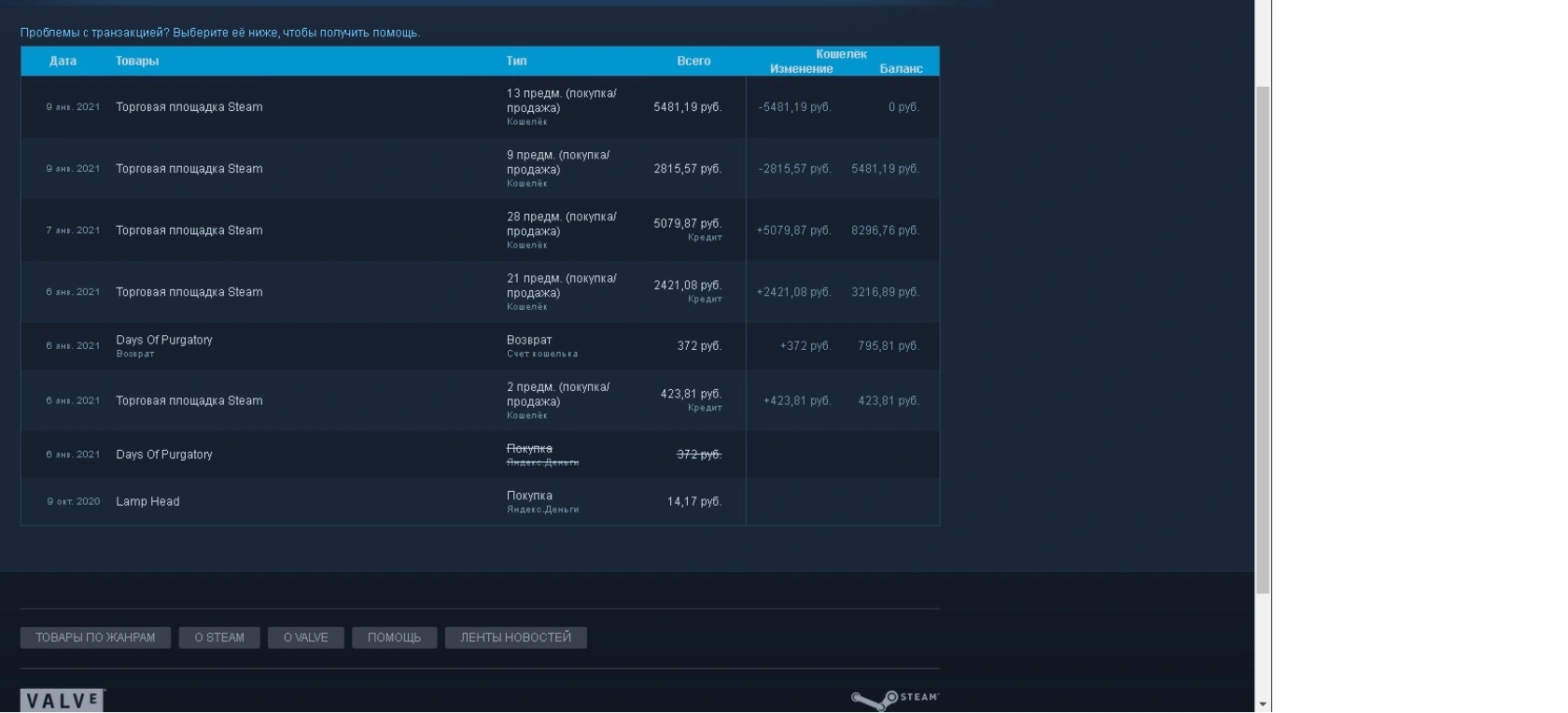1568x713 pixels.
Task: Click the 795,81 руб. balance
Action: click(889, 345)
